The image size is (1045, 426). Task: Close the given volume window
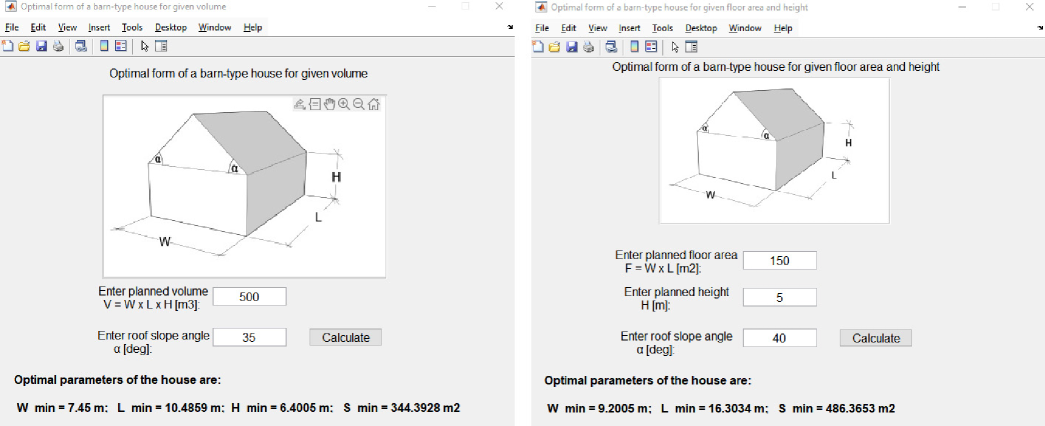coord(499,6)
